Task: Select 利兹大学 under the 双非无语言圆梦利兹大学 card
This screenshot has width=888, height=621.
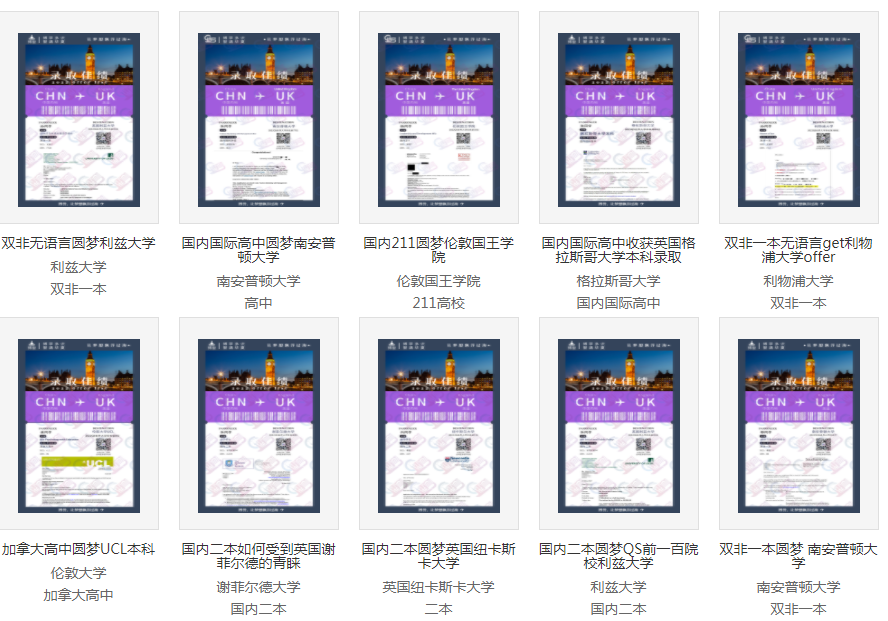Action: coord(78,267)
